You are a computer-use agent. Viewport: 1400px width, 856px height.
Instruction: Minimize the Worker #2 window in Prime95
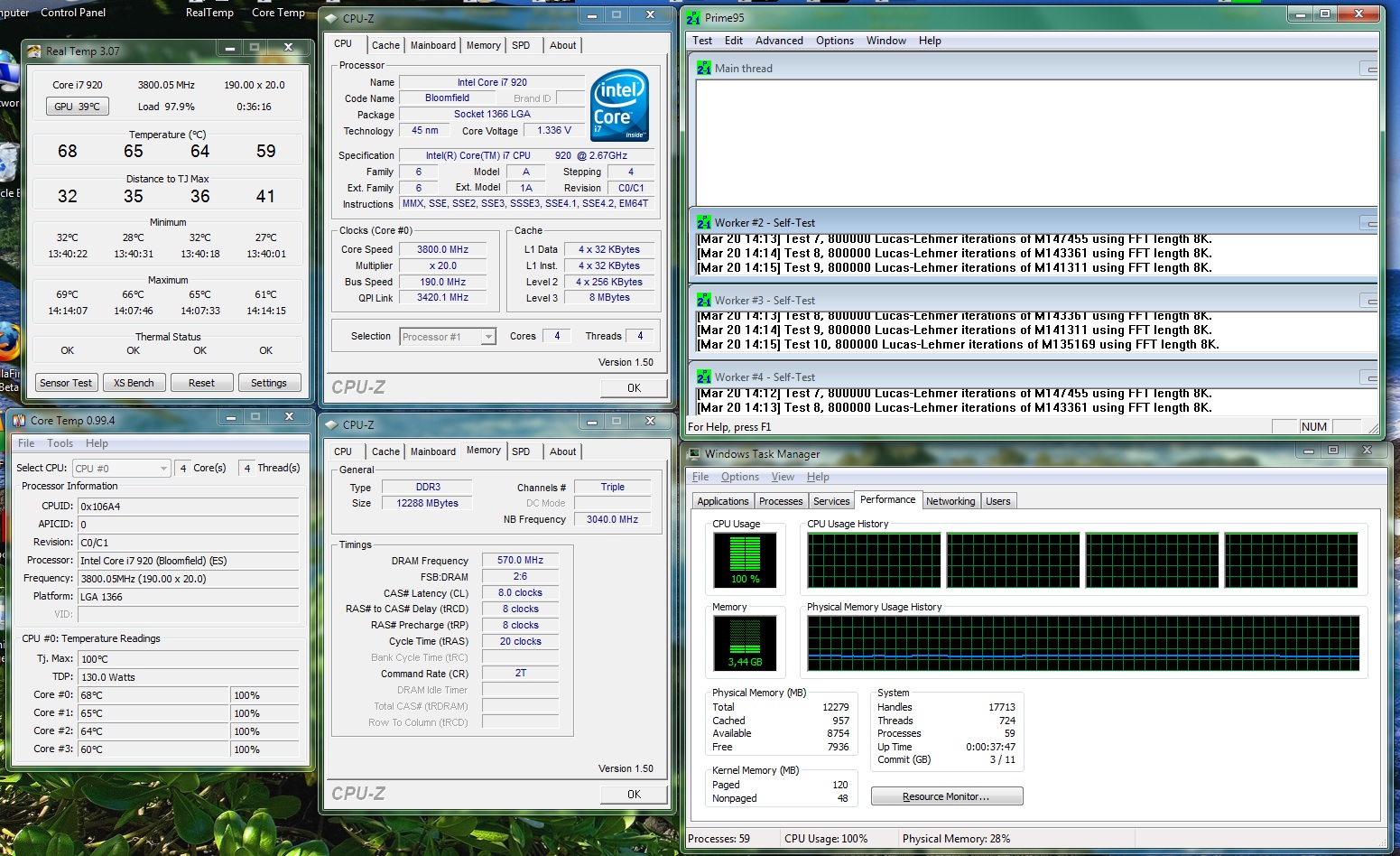point(1370,223)
